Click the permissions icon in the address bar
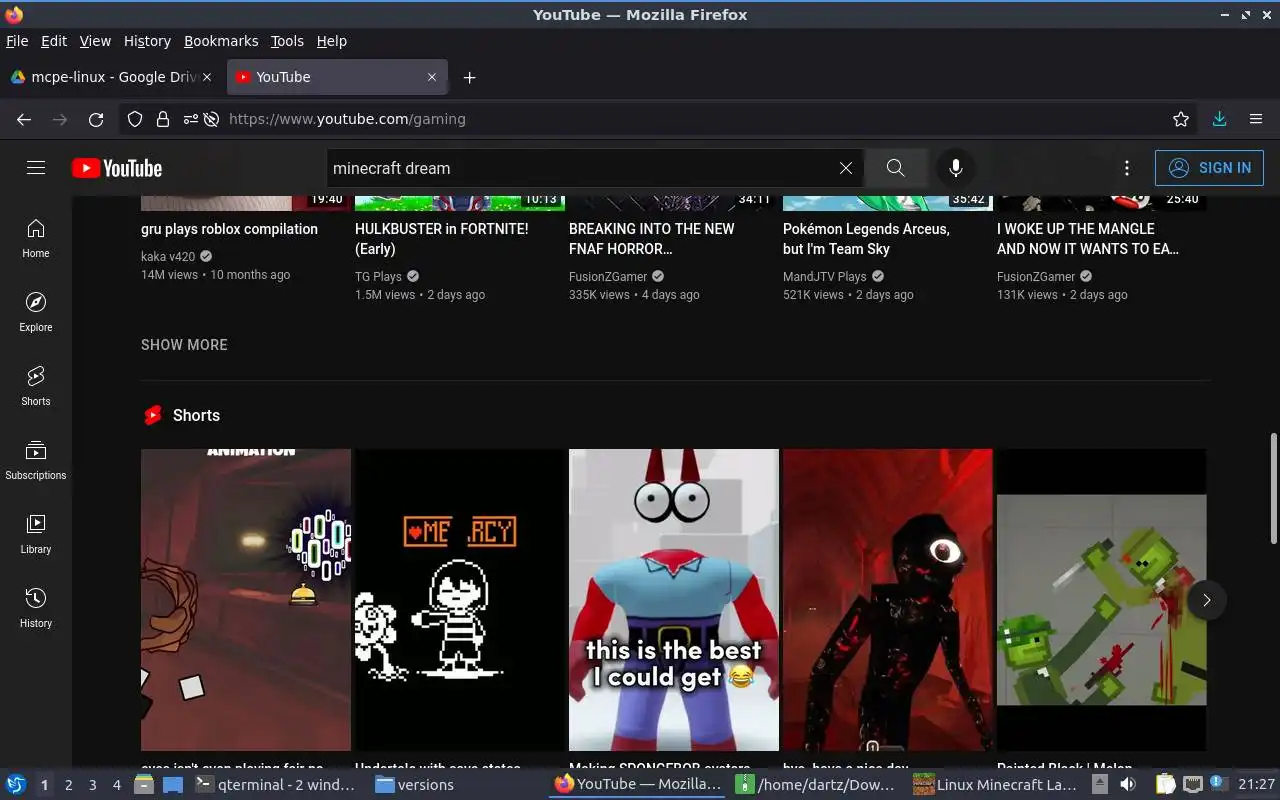This screenshot has height=800, width=1280. [190, 119]
